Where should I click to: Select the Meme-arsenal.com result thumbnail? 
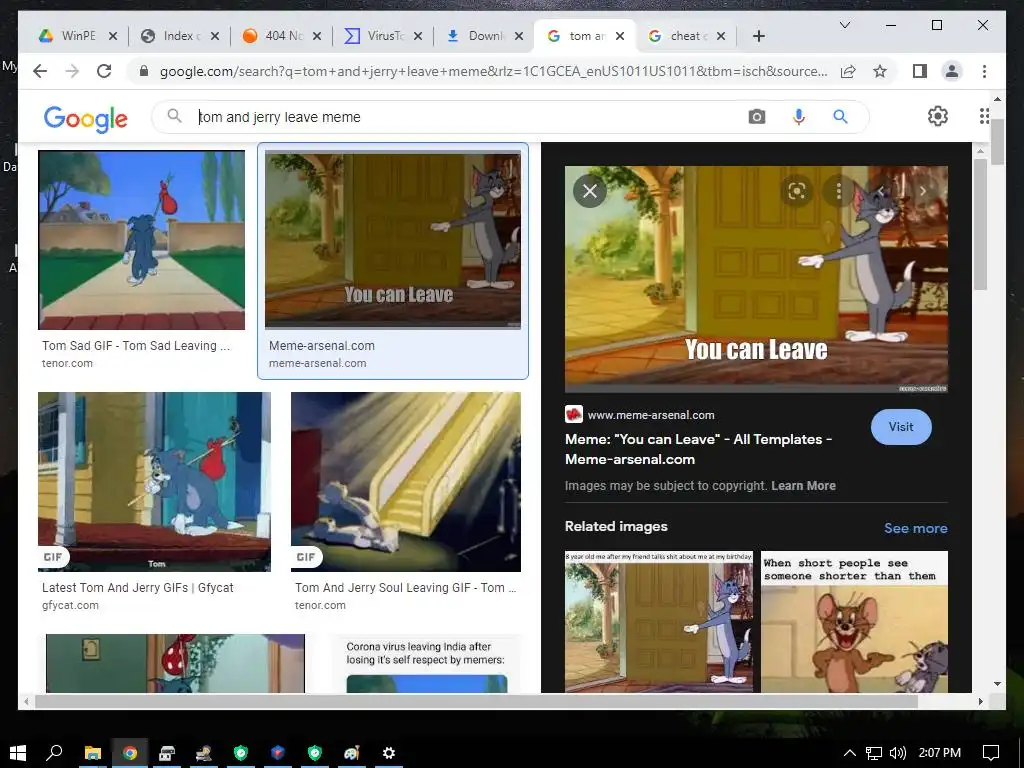[x=393, y=240]
